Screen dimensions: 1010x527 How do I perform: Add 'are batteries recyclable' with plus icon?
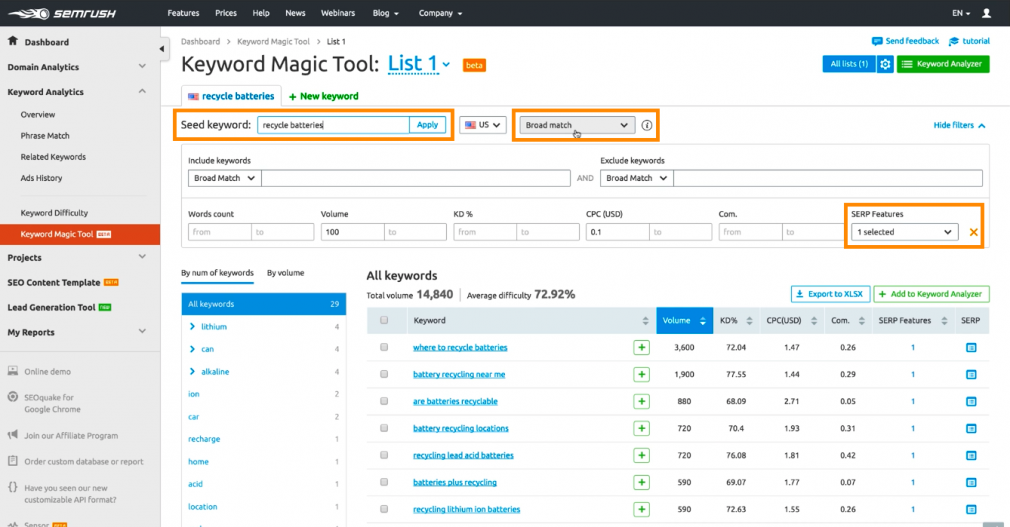click(641, 401)
